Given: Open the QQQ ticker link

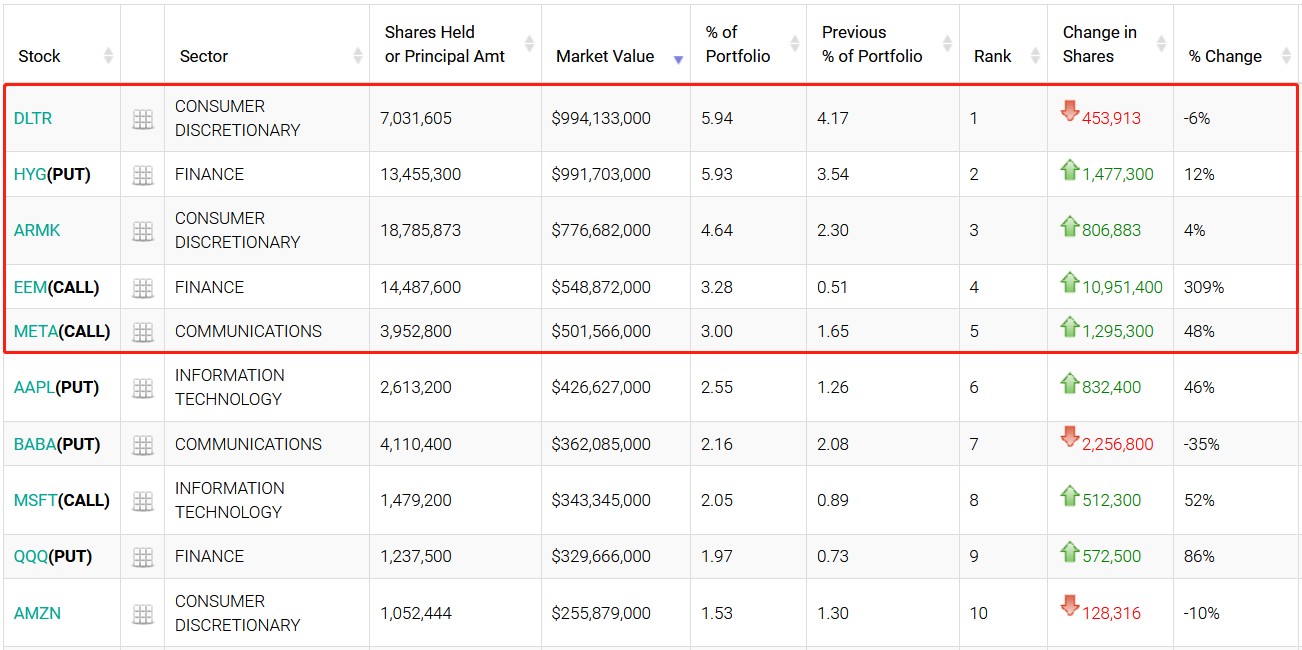Looking at the screenshot, I should click(31, 556).
